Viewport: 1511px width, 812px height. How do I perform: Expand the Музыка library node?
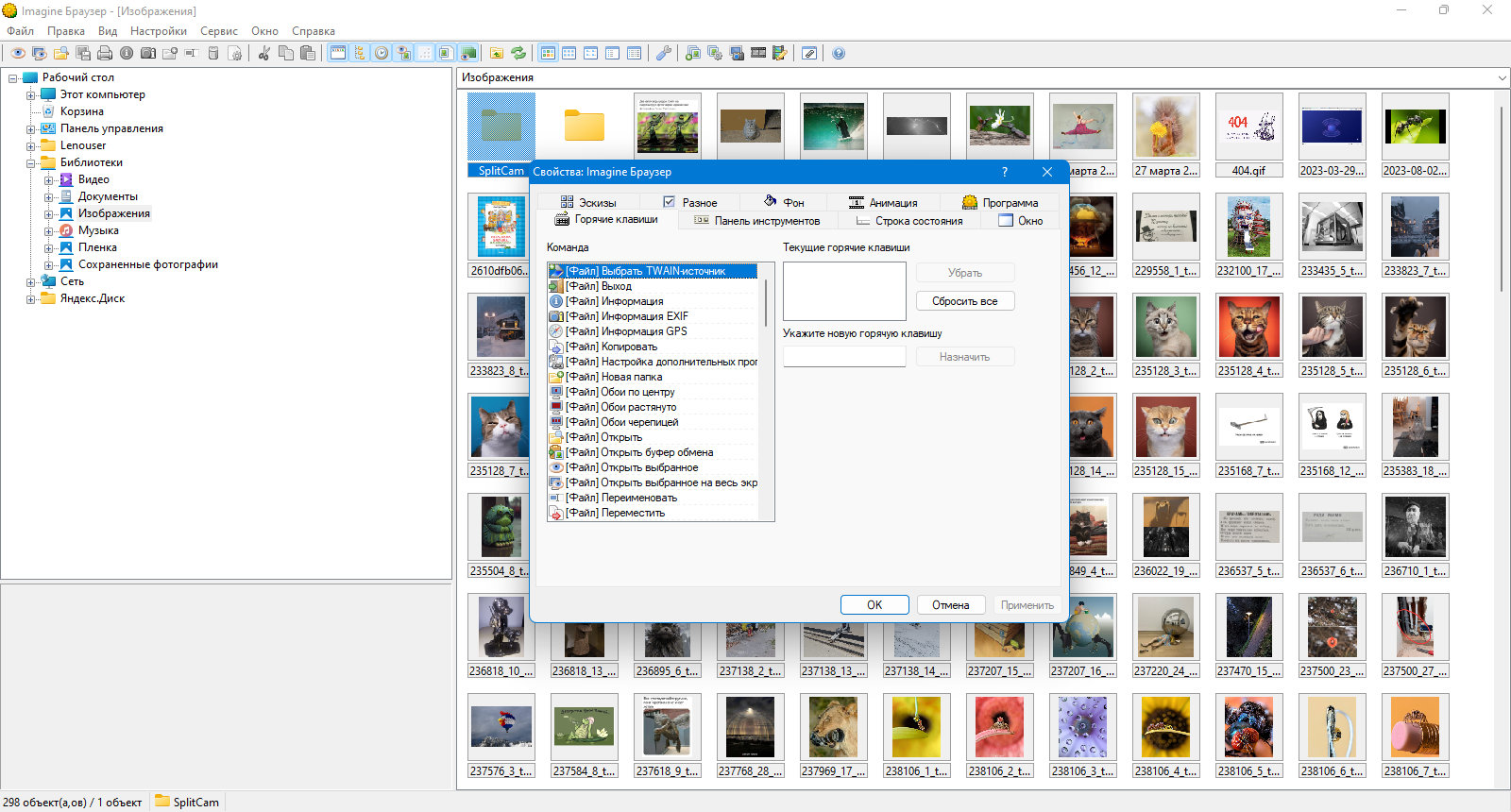(x=49, y=230)
